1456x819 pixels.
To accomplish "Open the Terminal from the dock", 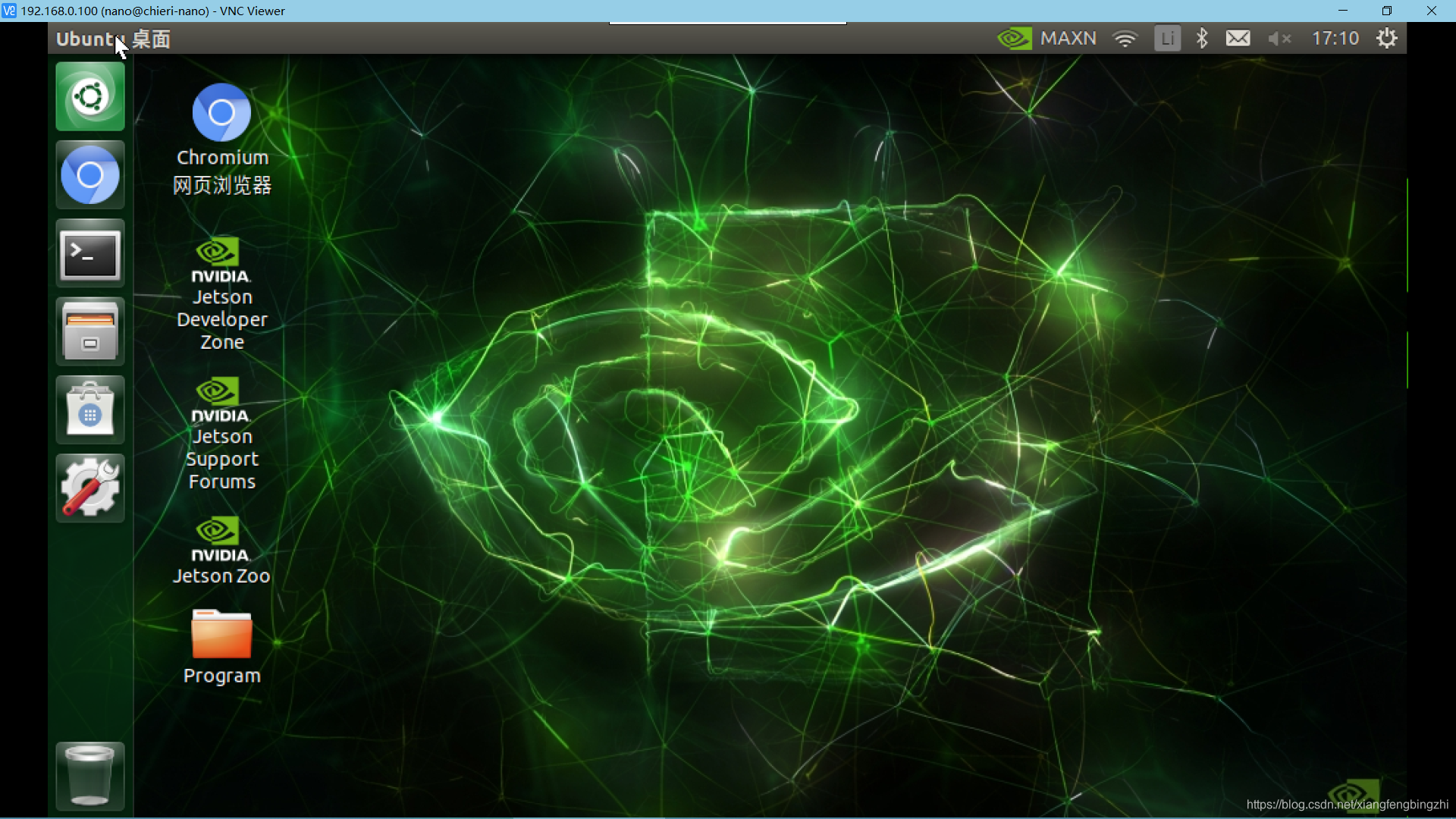I will [89, 254].
